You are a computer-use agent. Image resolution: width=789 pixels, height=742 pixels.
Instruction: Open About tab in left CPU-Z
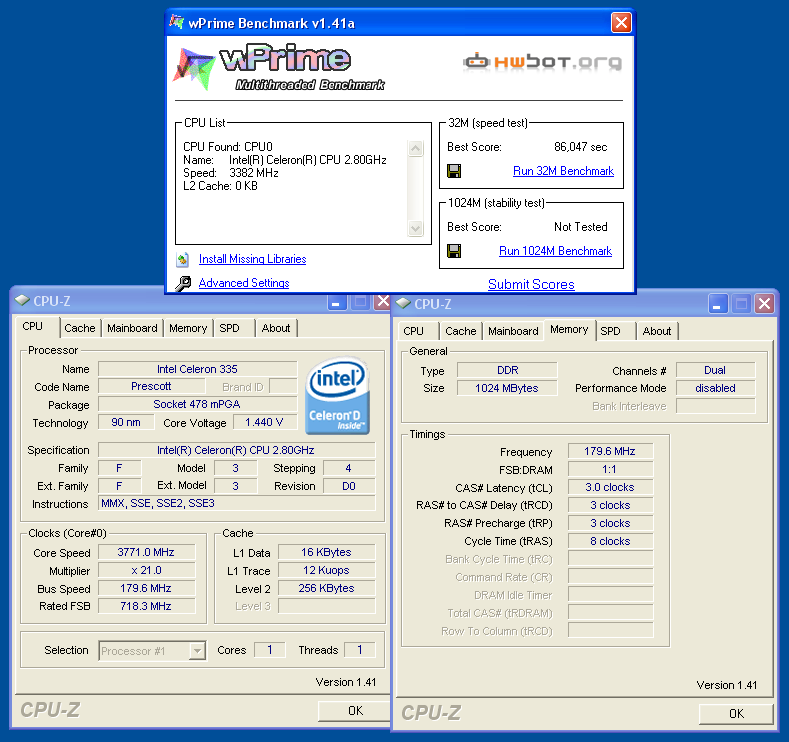click(x=276, y=328)
